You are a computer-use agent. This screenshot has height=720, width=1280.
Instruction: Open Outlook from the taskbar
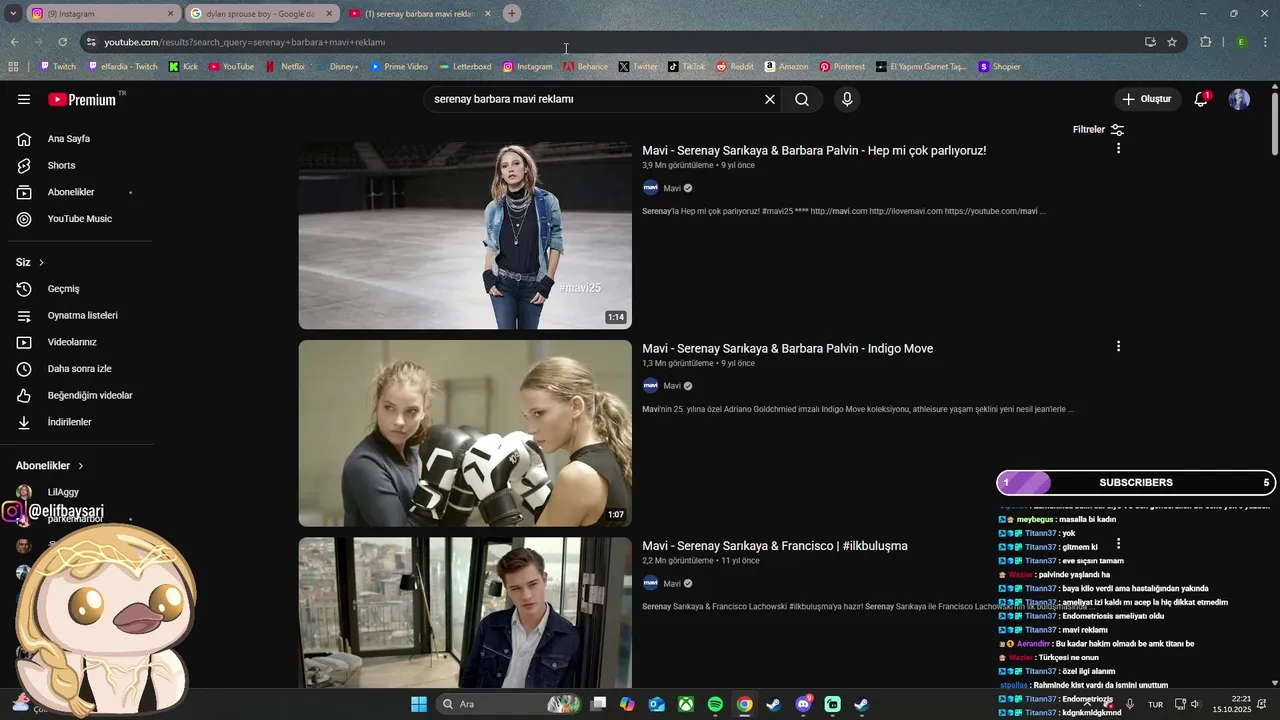657,704
